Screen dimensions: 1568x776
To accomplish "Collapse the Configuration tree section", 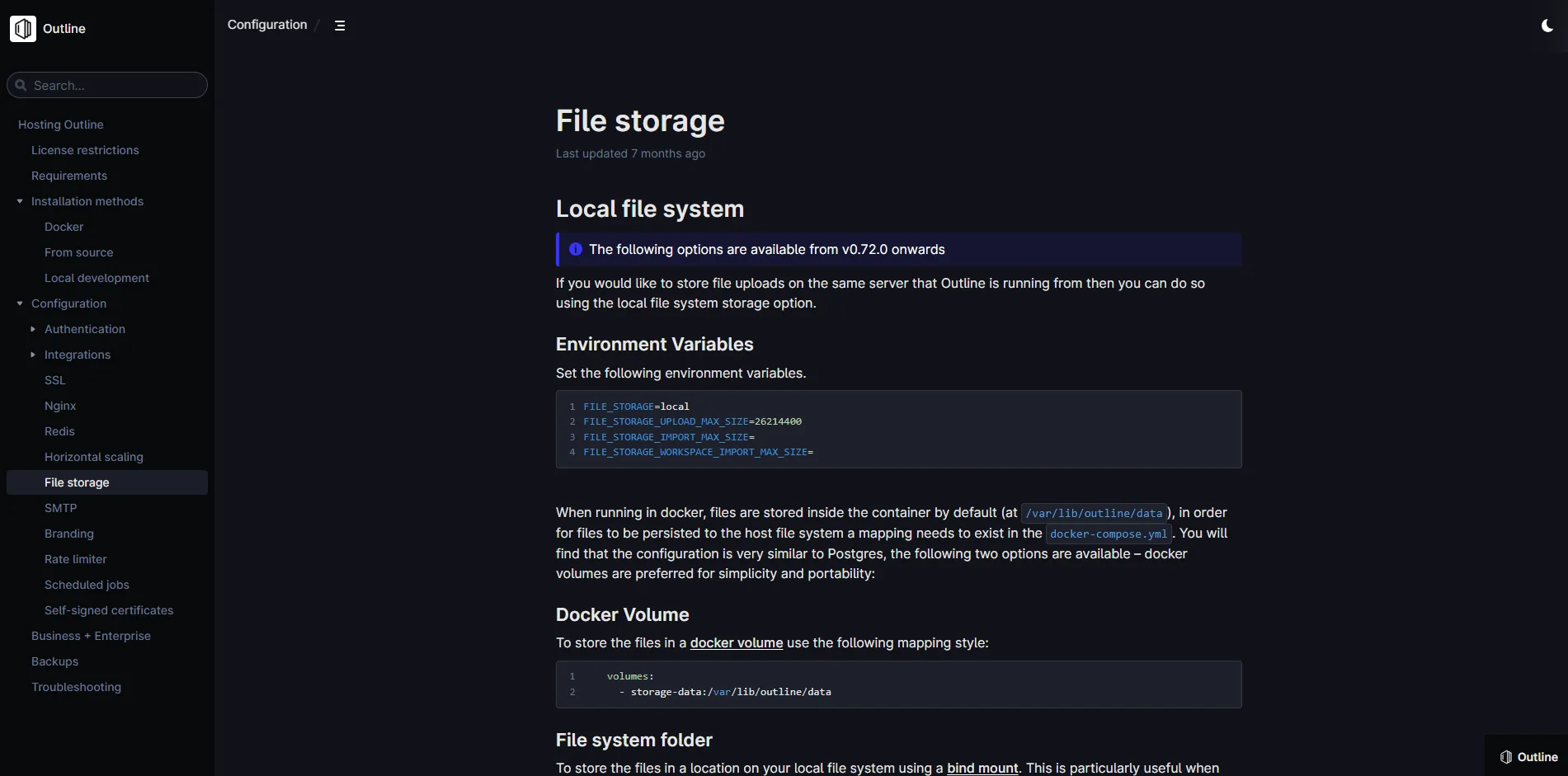I will pos(20,303).
